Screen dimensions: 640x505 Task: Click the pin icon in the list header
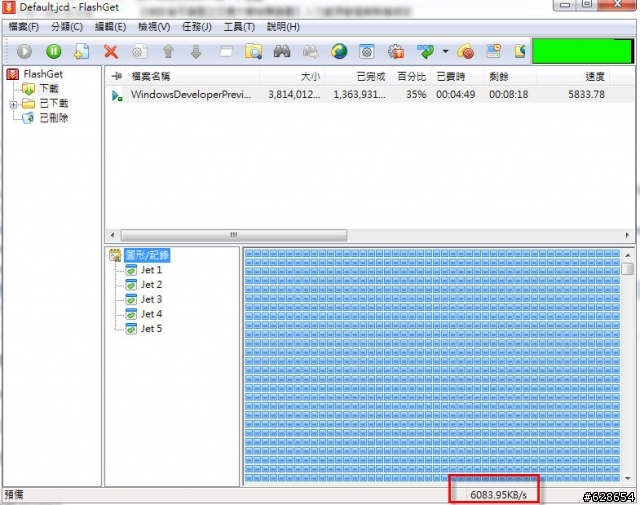[117, 76]
